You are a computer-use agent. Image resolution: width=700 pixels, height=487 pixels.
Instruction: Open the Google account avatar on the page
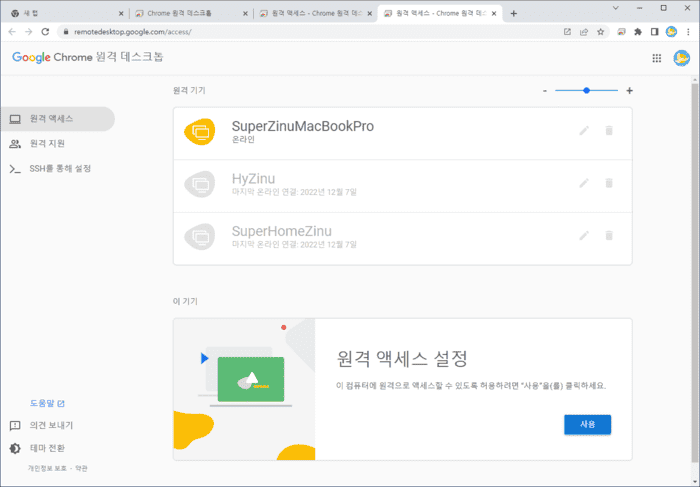[x=681, y=58]
